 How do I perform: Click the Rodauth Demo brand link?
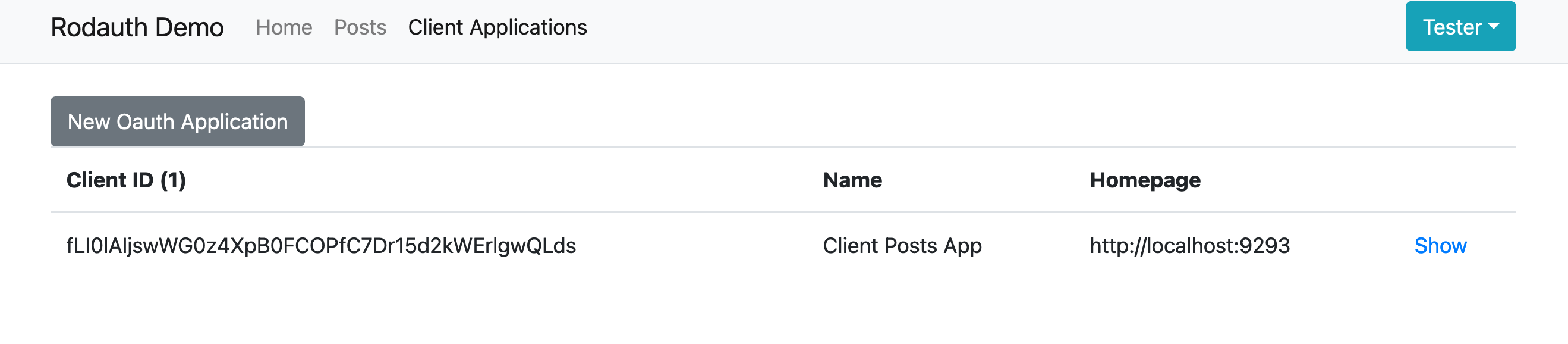pyautogui.click(x=137, y=27)
